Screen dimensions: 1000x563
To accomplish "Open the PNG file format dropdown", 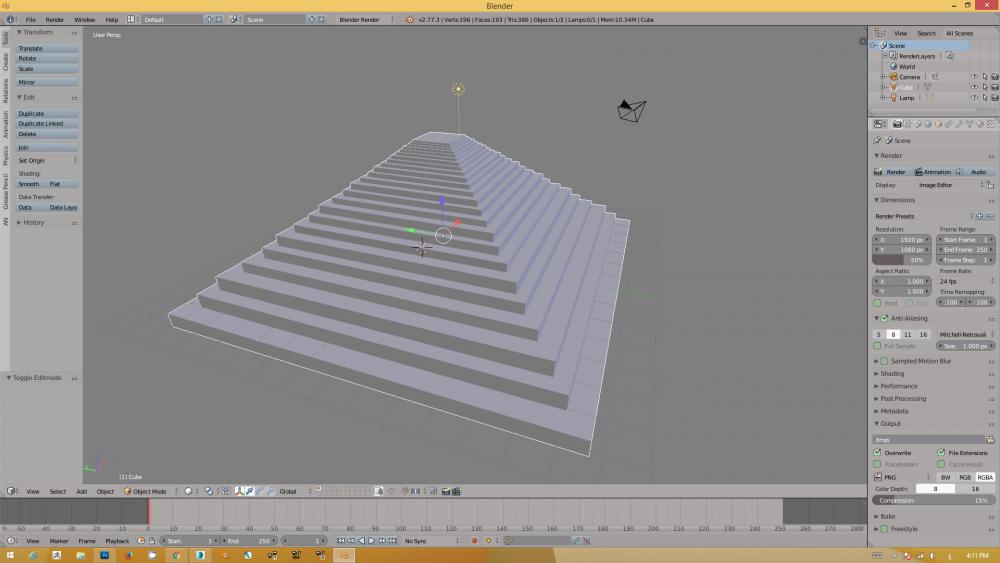I will click(x=902, y=477).
